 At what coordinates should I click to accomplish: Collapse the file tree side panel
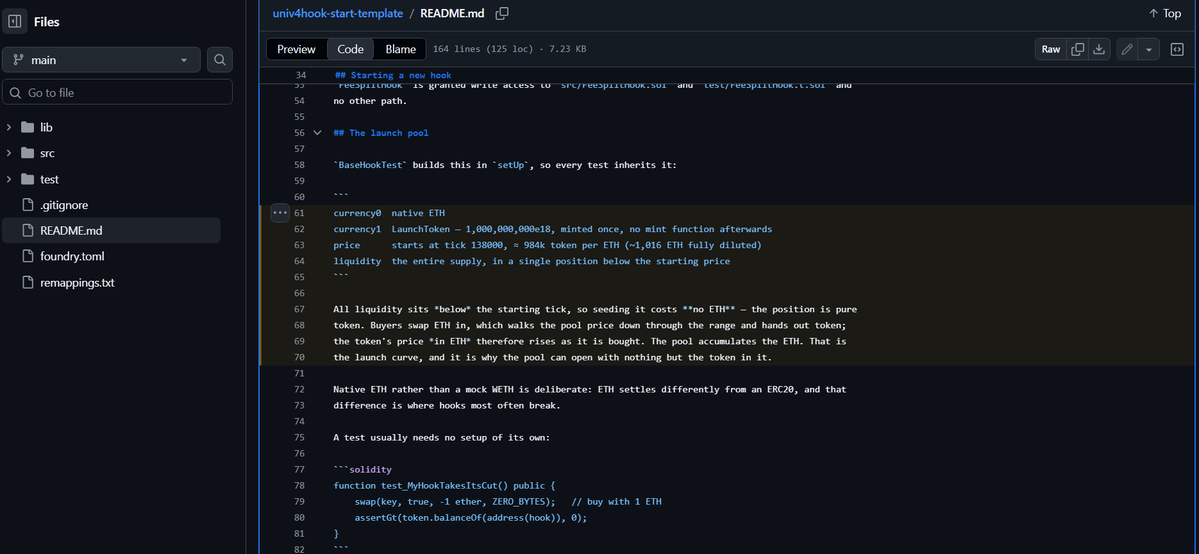(x=15, y=21)
